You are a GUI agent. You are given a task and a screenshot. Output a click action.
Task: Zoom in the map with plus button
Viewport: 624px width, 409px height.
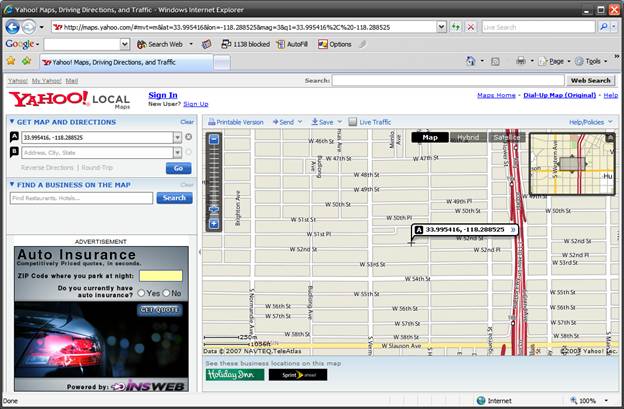[x=214, y=224]
